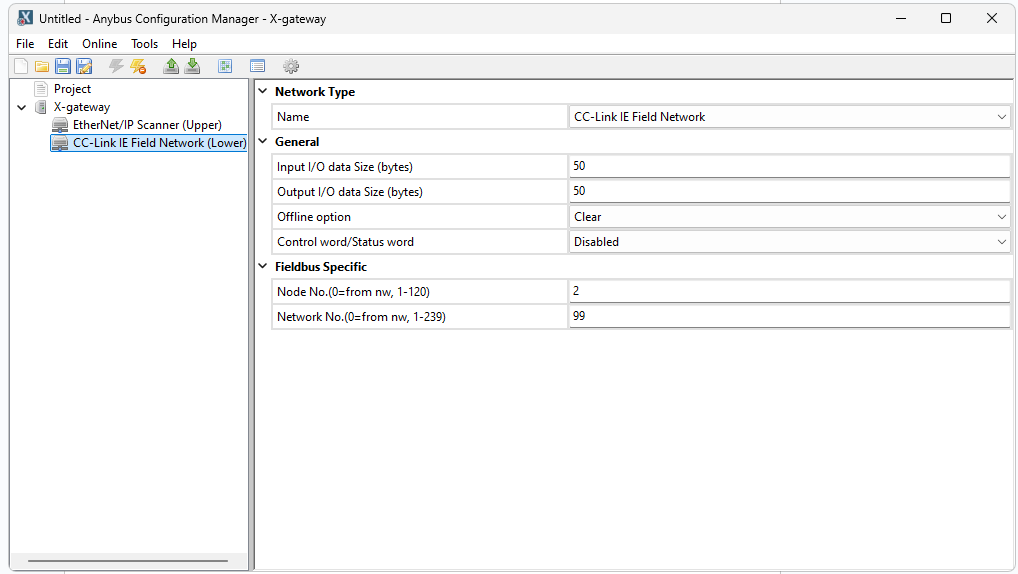Click the Input I/O data Size field
Screen dimensions: 1018x574
(789, 166)
